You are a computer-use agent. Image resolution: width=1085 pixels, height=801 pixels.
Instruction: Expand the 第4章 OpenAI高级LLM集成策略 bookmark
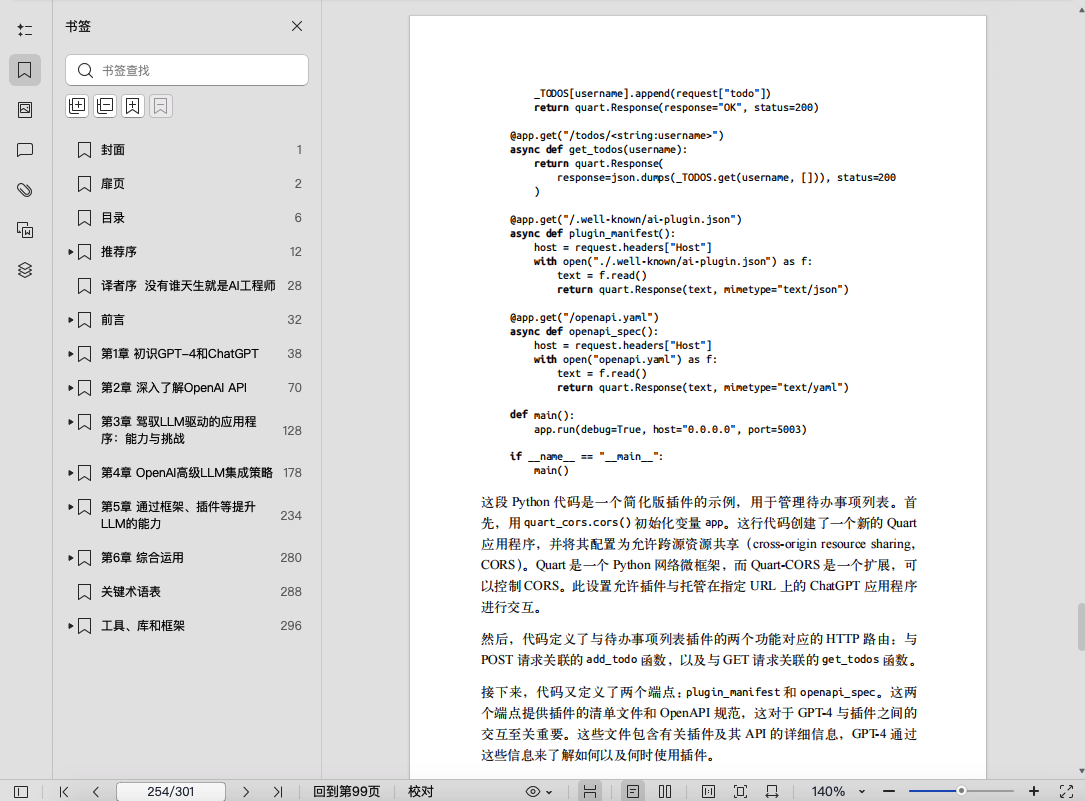(71, 472)
